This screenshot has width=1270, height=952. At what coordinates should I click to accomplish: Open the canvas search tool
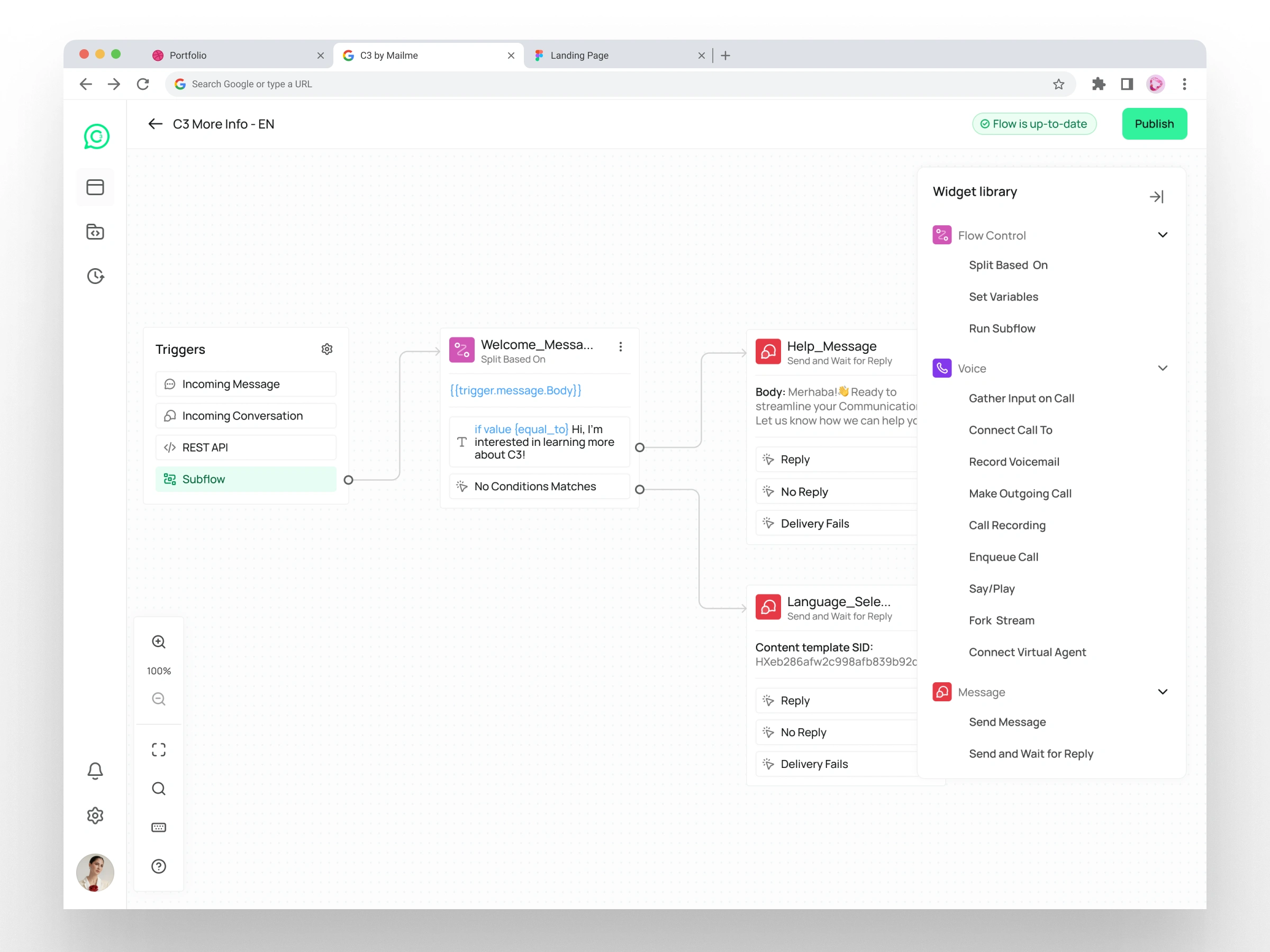coord(158,788)
